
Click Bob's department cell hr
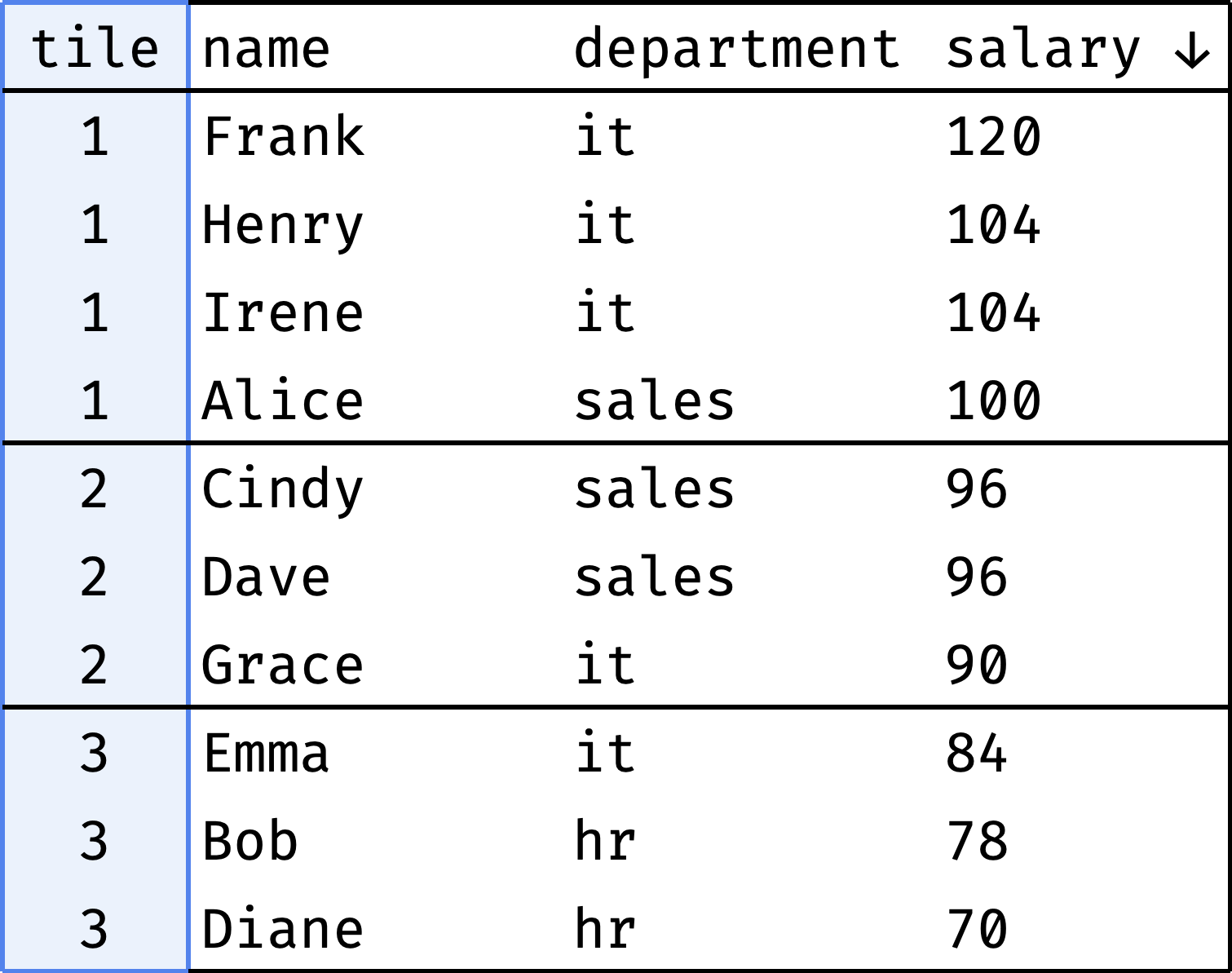(x=605, y=842)
